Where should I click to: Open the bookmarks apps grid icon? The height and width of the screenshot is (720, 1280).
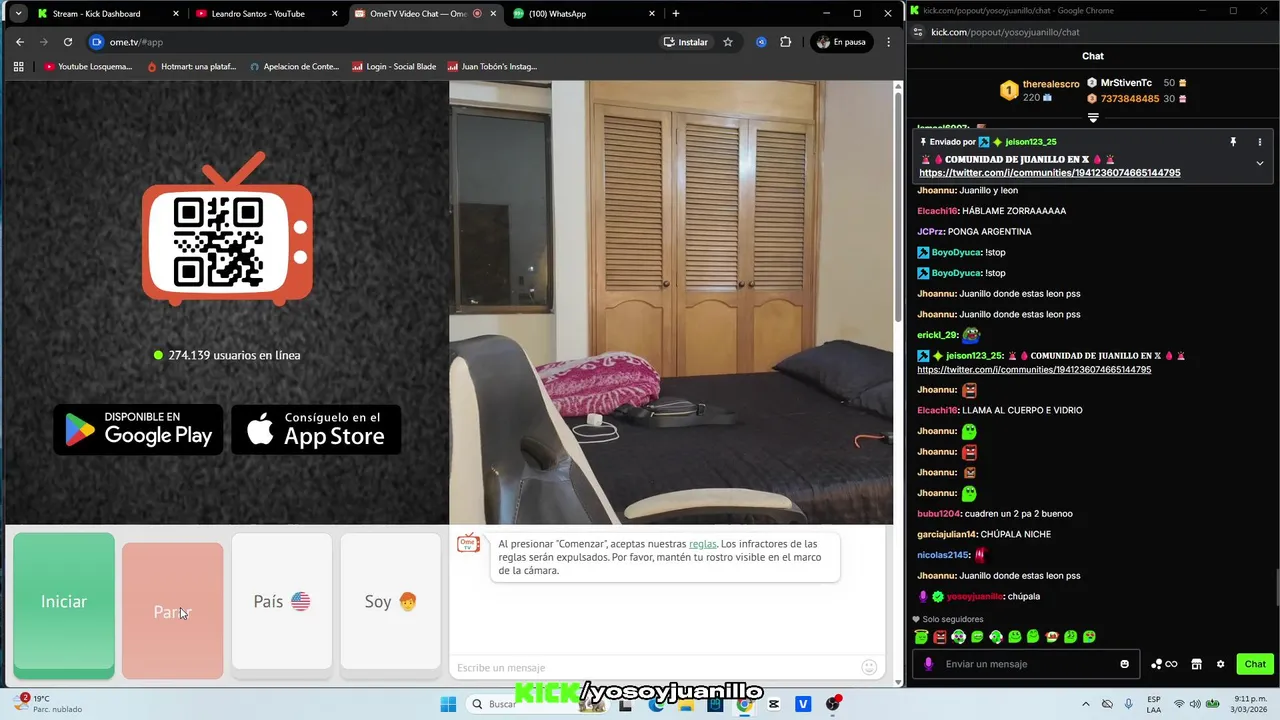click(19, 67)
